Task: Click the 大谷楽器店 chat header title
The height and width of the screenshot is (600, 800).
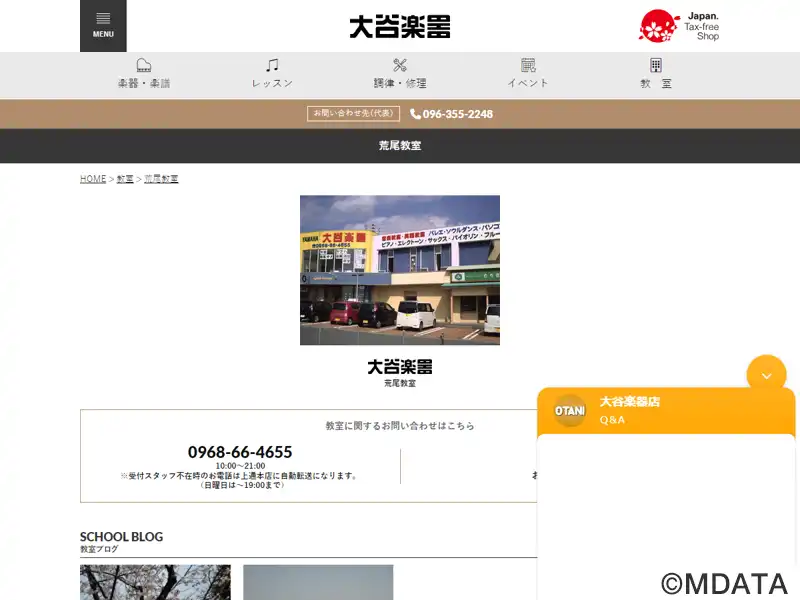Action: click(630, 402)
